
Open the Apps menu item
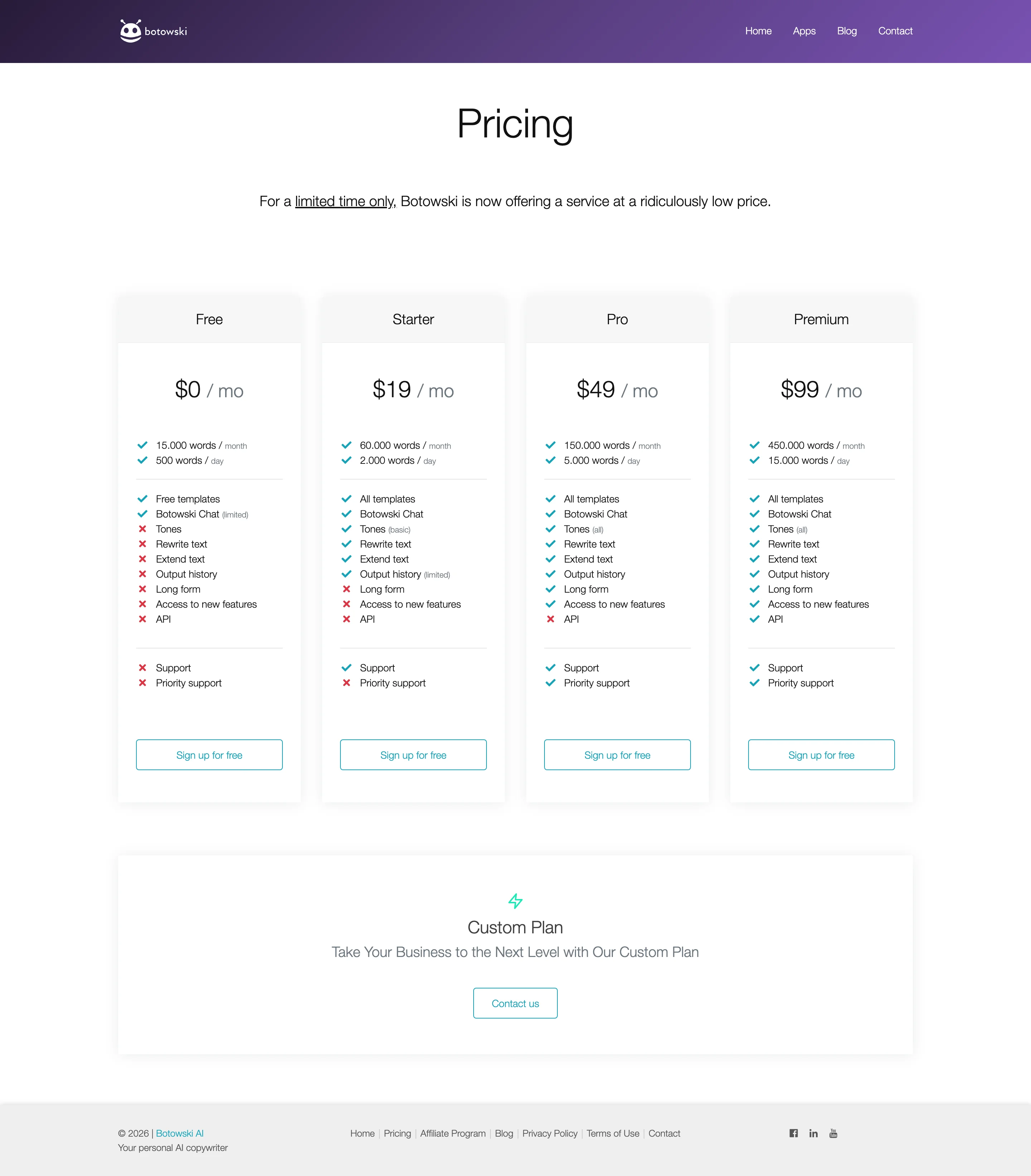tap(804, 31)
